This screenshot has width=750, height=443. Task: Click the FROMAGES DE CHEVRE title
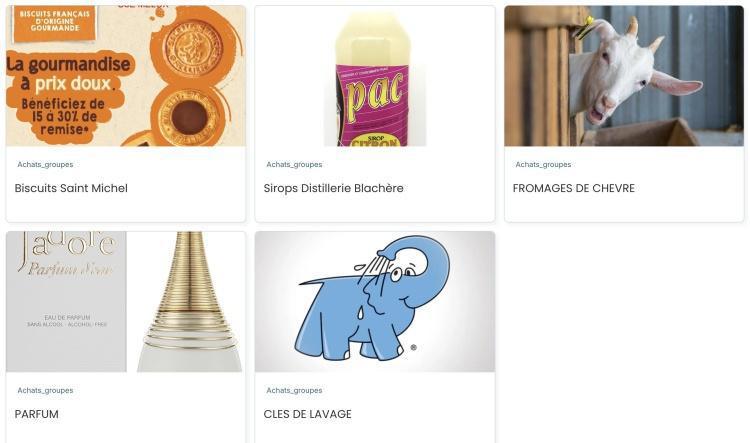tap(574, 188)
